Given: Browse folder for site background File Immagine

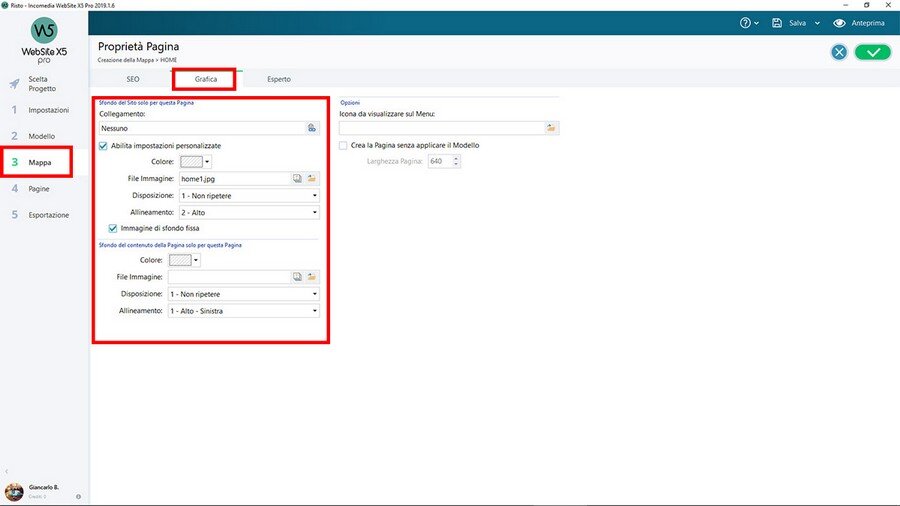Looking at the screenshot, I should 311,178.
